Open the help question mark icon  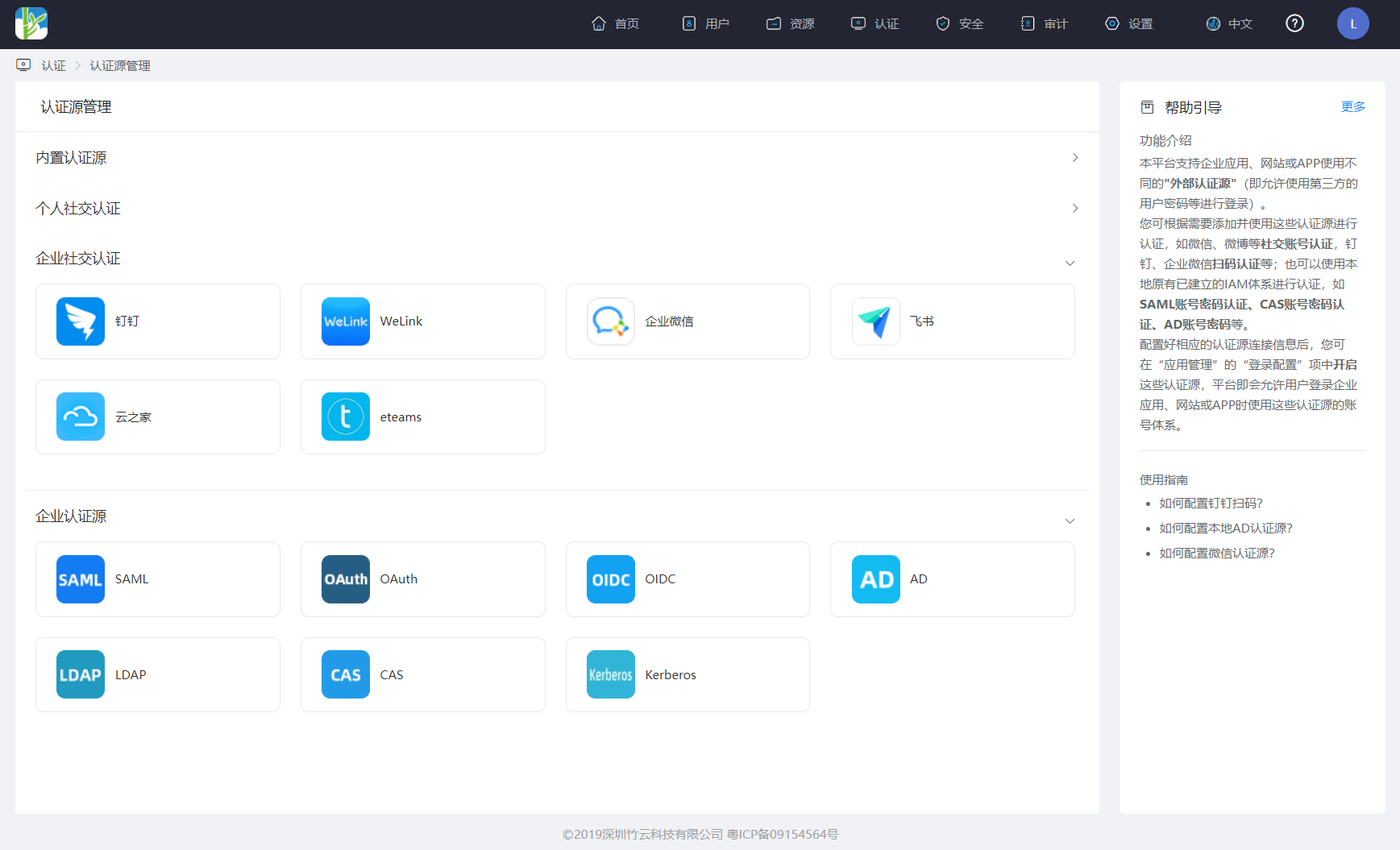[x=1294, y=23]
